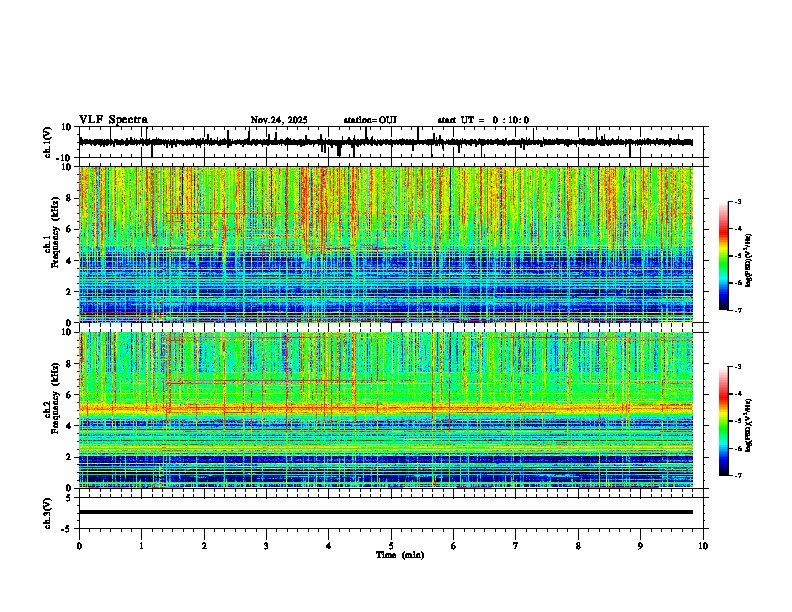Click the ch.2 colorbar 'log(PSD)' label
Screen dimensions: 792x612
coord(749,426)
